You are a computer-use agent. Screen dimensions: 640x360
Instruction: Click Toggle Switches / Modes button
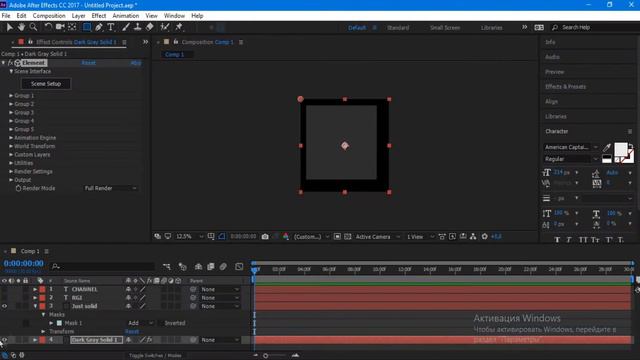point(155,356)
